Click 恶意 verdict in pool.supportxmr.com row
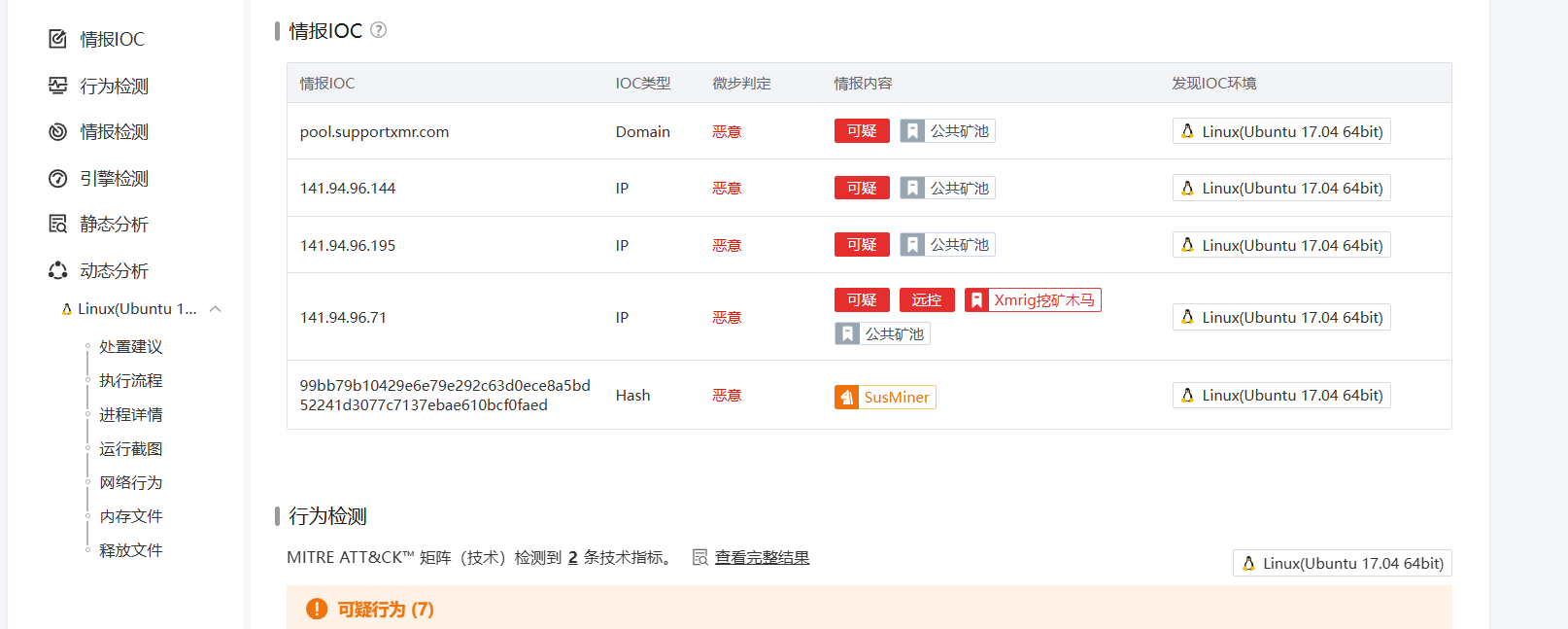The height and width of the screenshot is (629, 1568). 727,131
